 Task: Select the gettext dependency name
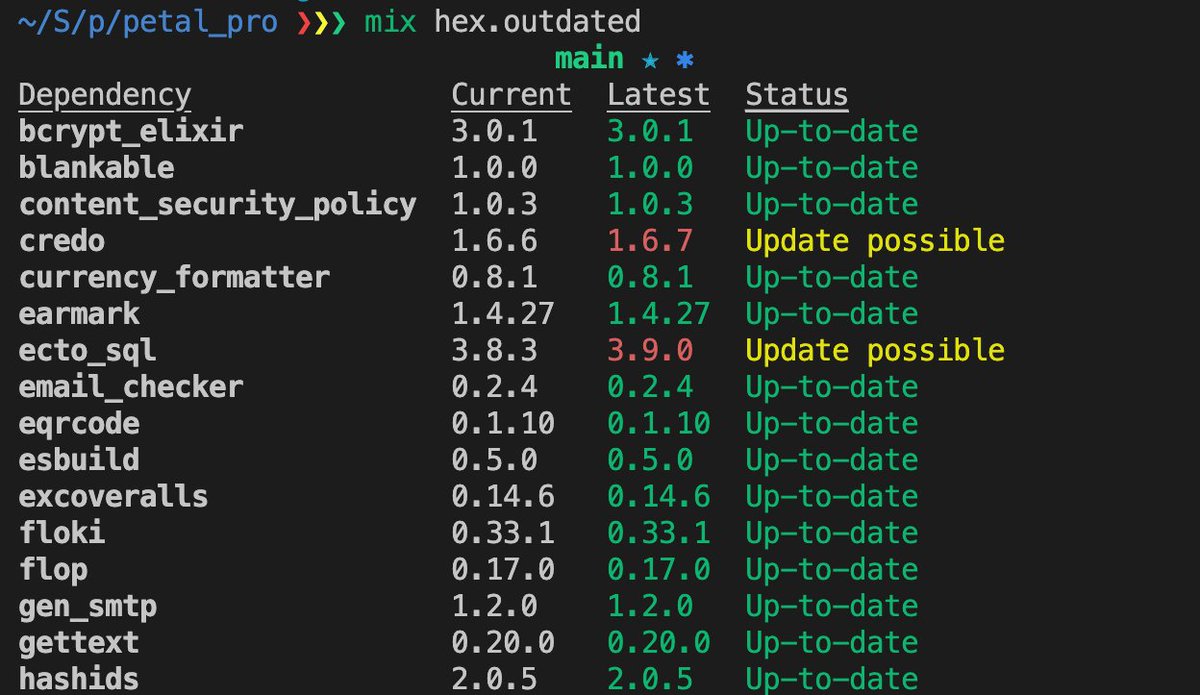79,643
